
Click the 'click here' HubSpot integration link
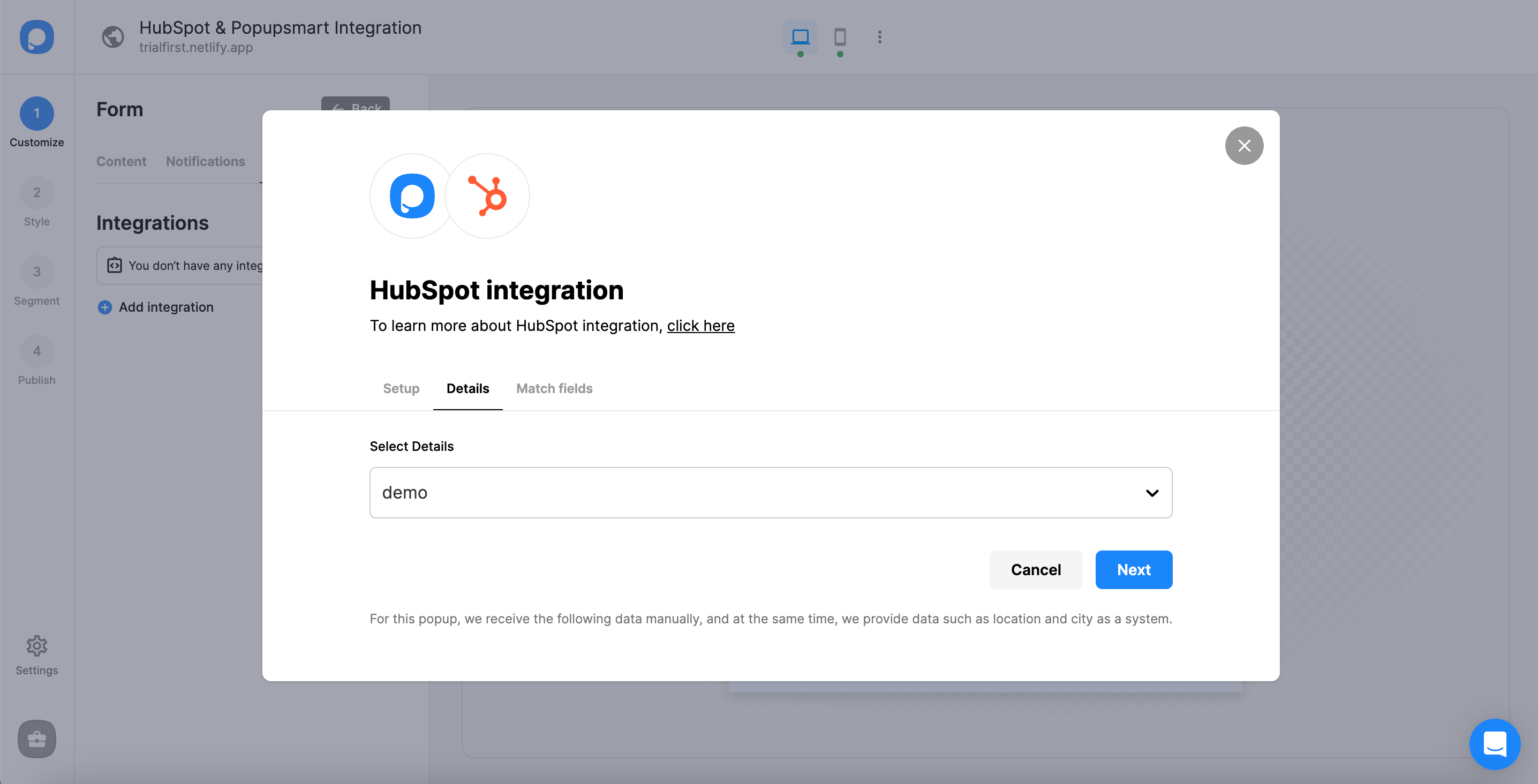(x=701, y=325)
